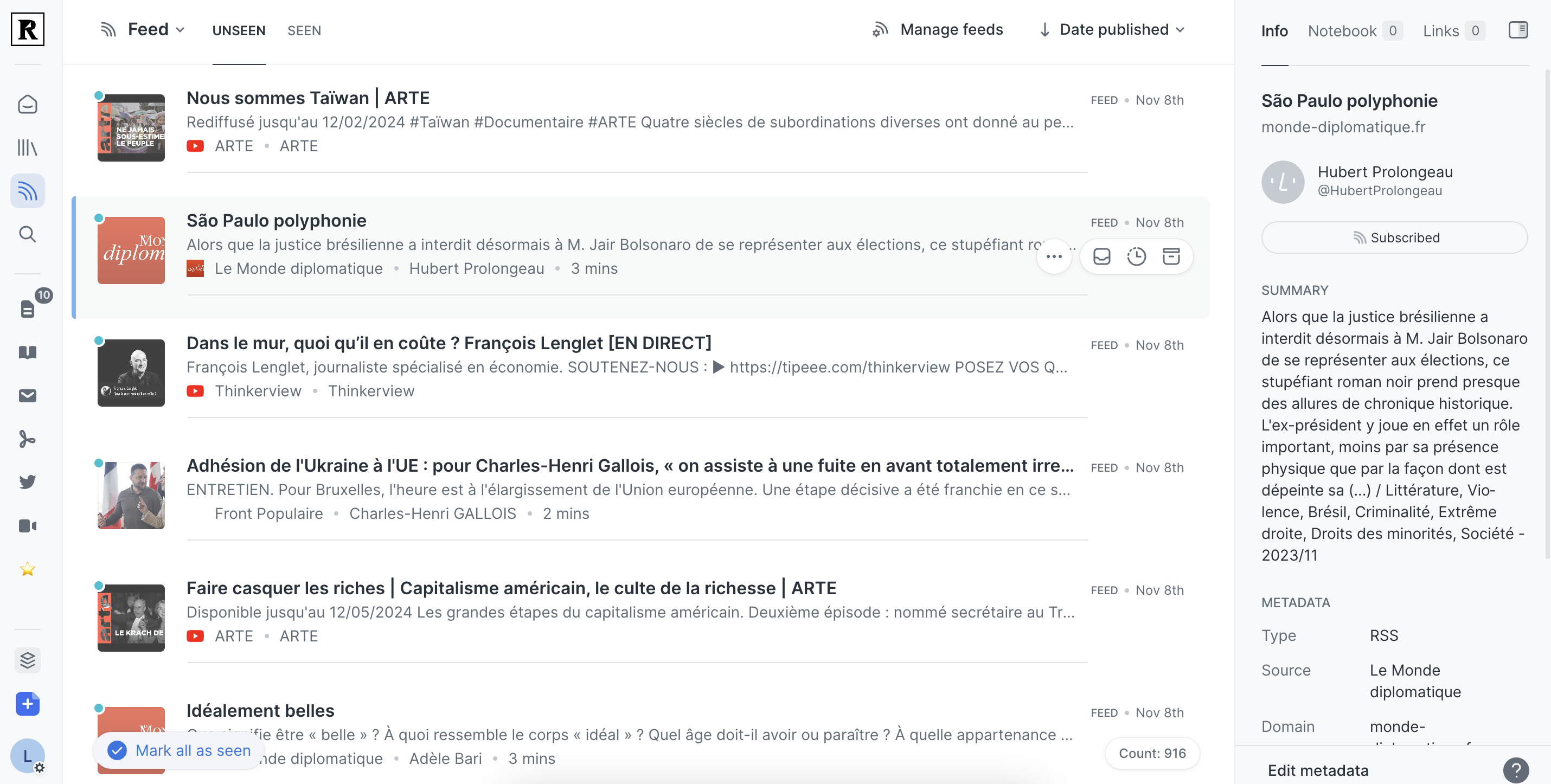
Task: Open the Videos sidebar icon
Action: click(x=27, y=526)
